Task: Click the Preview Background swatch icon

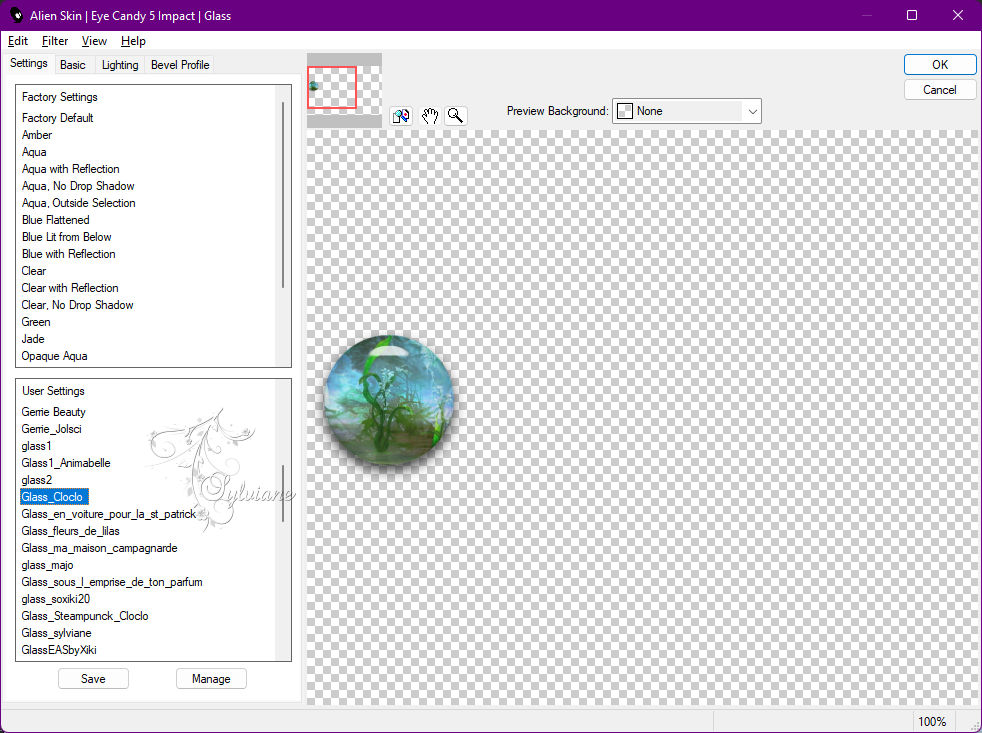Action: click(x=625, y=112)
